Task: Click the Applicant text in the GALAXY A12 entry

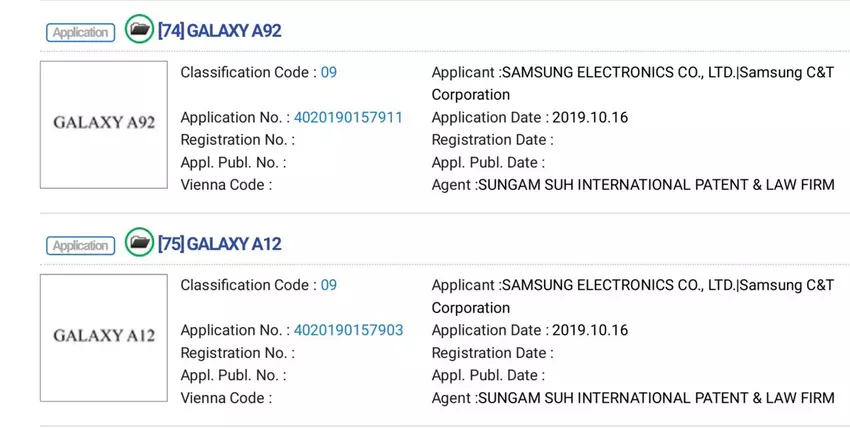Action: point(632,285)
